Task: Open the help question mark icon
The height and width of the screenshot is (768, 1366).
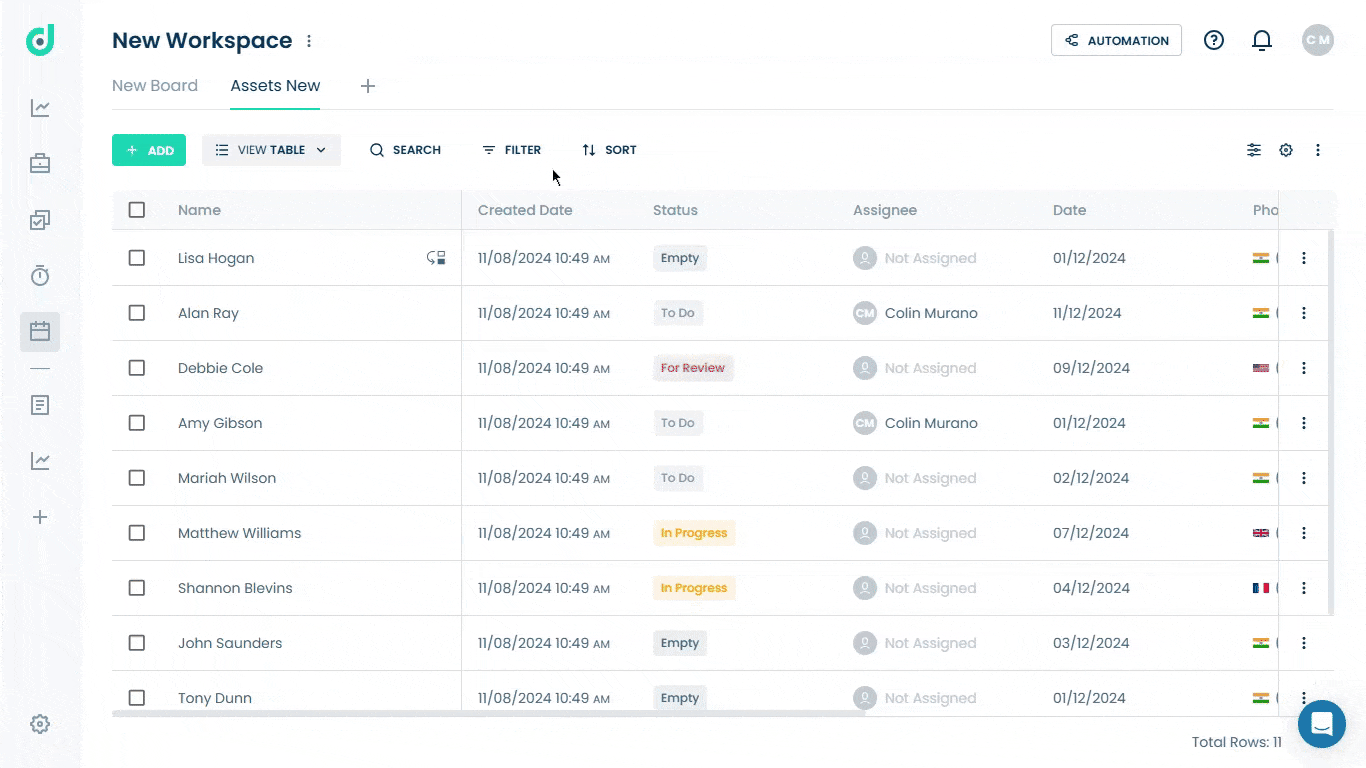Action: tap(1213, 40)
